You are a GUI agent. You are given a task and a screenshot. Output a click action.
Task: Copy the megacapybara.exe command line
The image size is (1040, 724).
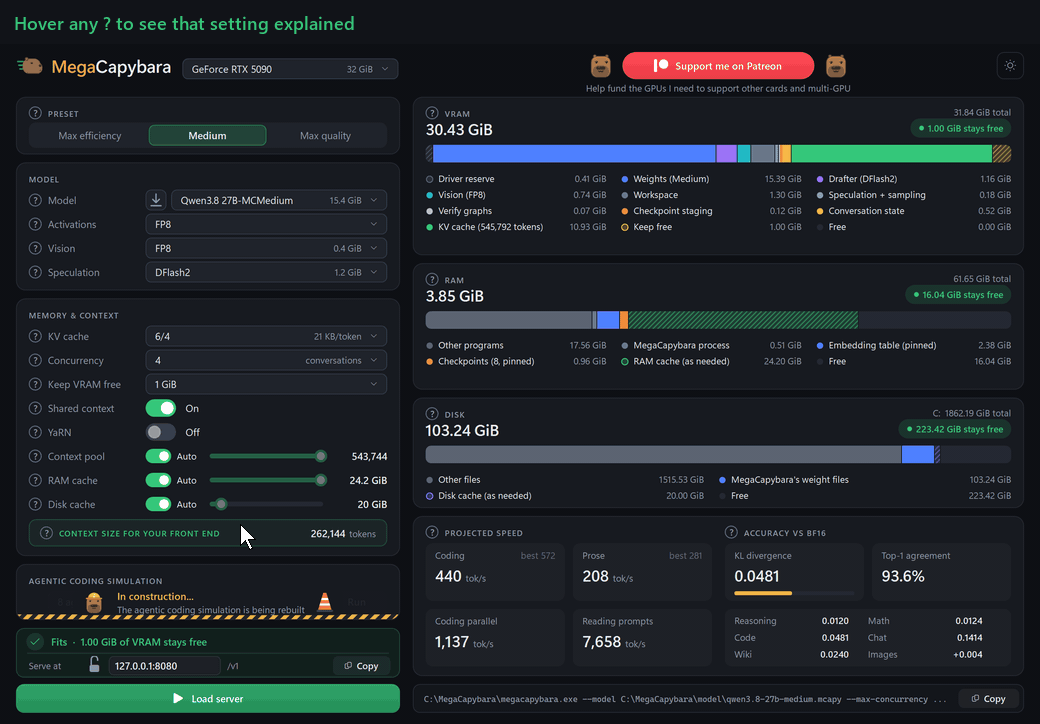pyautogui.click(x=988, y=698)
